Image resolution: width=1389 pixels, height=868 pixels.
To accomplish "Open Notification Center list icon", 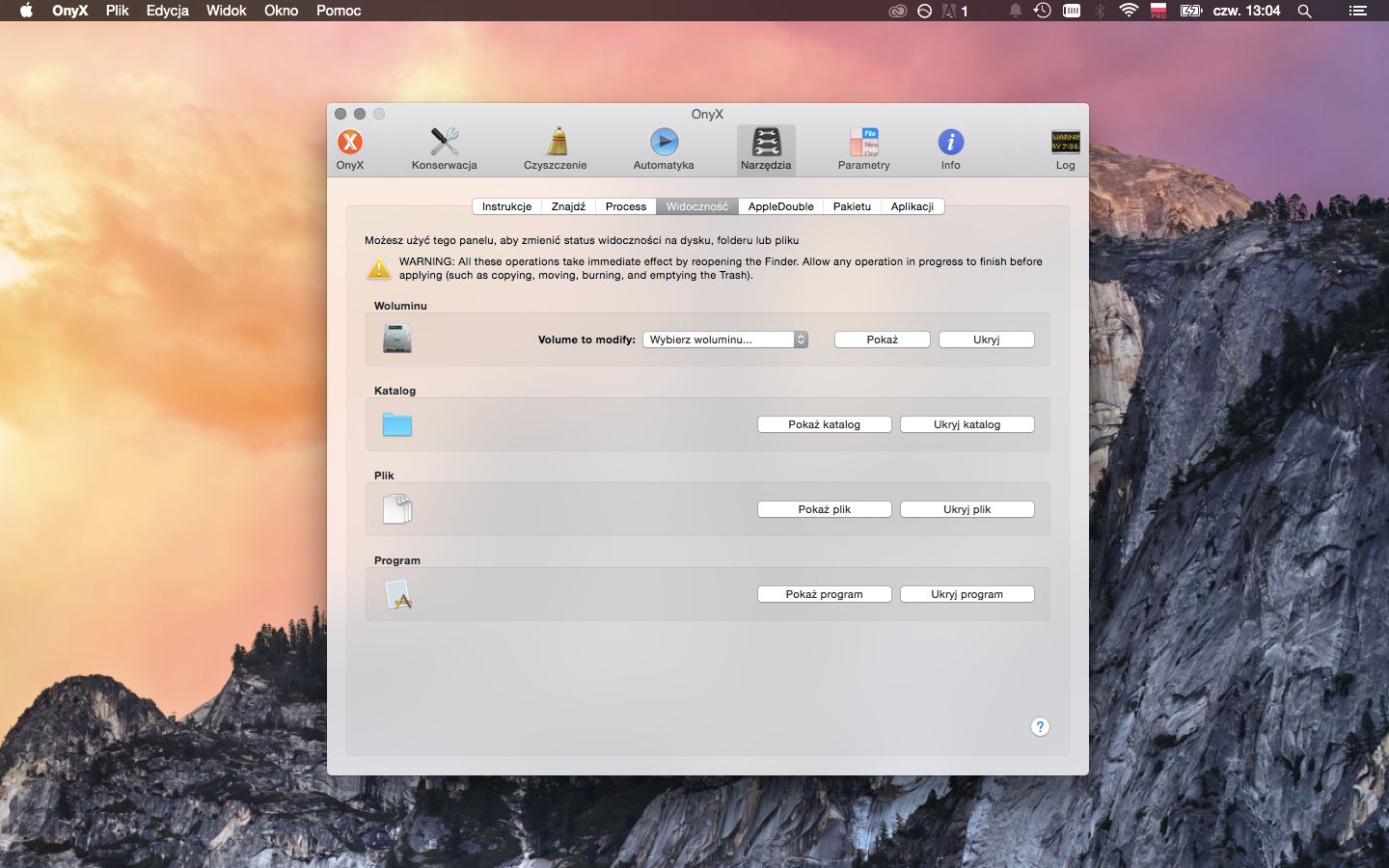I will click(x=1357, y=11).
